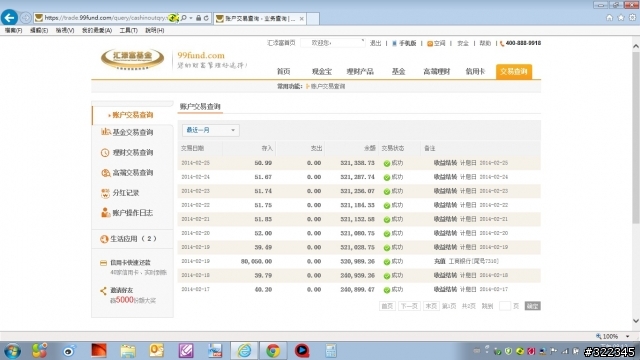
Task: Click the 分红记录 sidebar icon
Action: click(105, 193)
